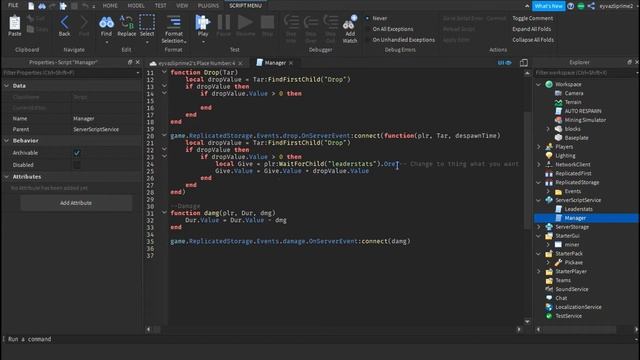Click Expand All Folds

tap(531, 29)
